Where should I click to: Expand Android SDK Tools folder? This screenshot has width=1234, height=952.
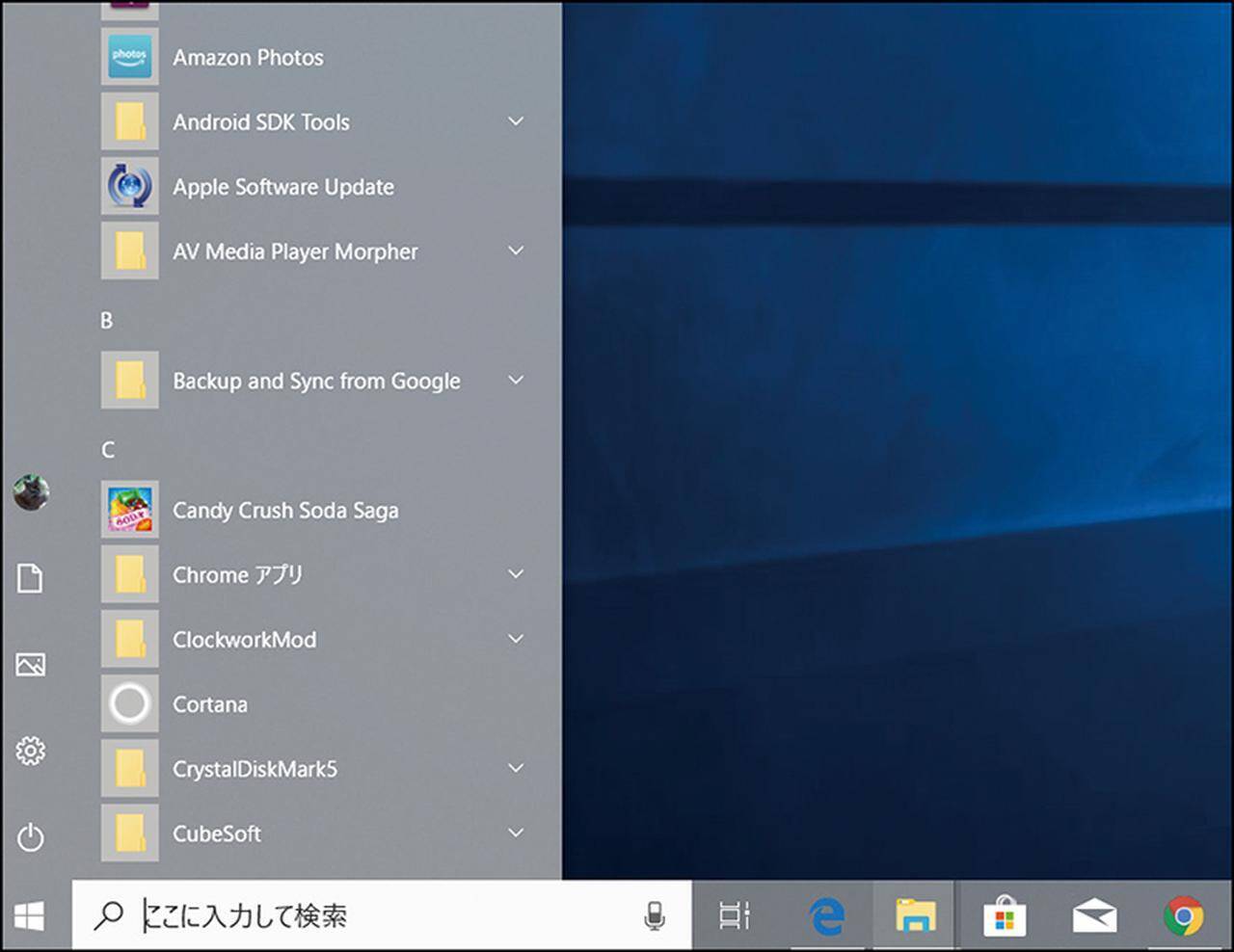[516, 121]
